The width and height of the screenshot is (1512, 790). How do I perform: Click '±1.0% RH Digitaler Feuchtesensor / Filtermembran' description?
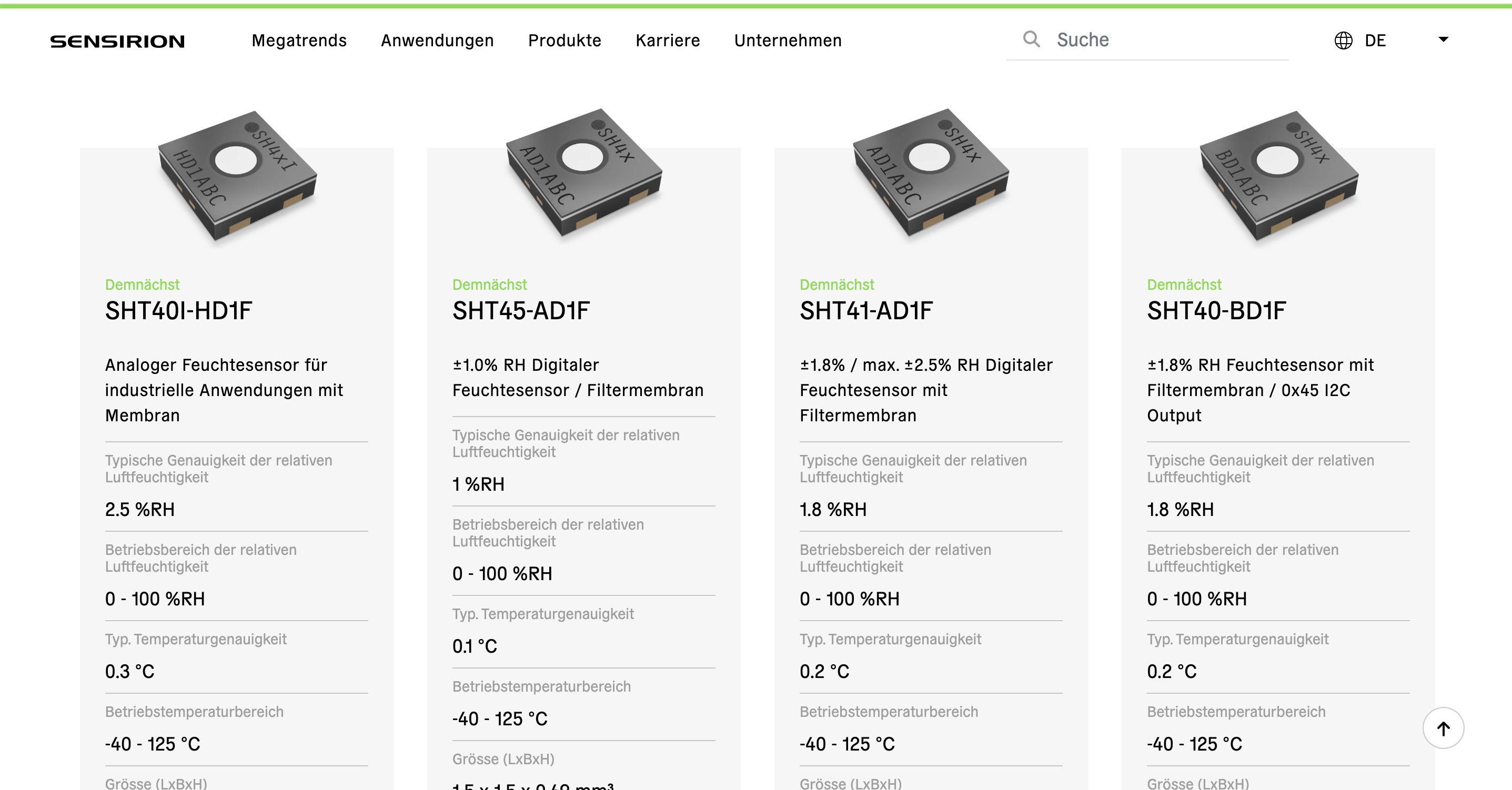[578, 378]
